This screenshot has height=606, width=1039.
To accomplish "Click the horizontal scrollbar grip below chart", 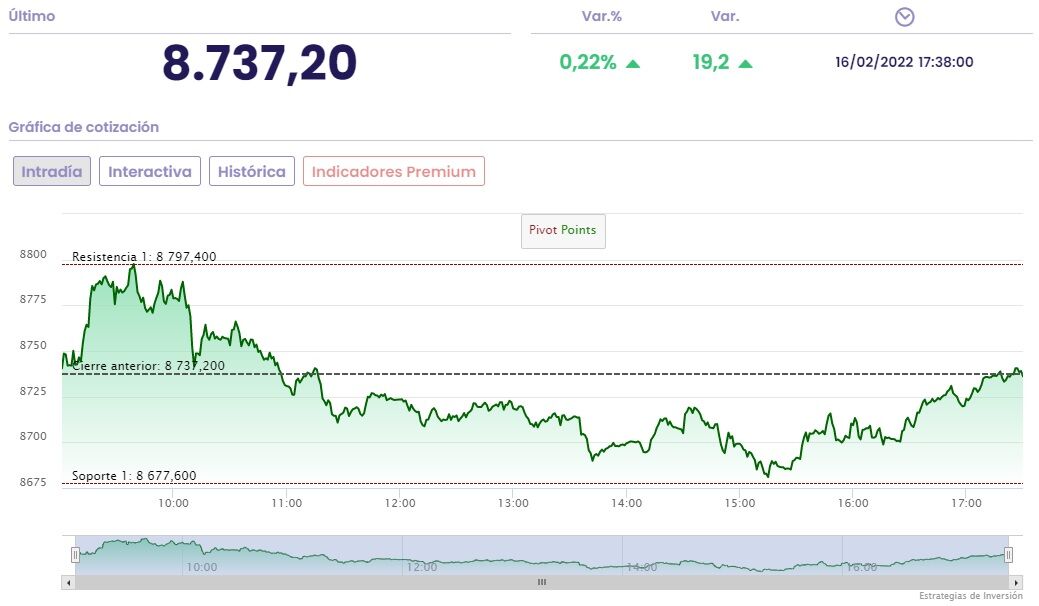I will (x=542, y=582).
